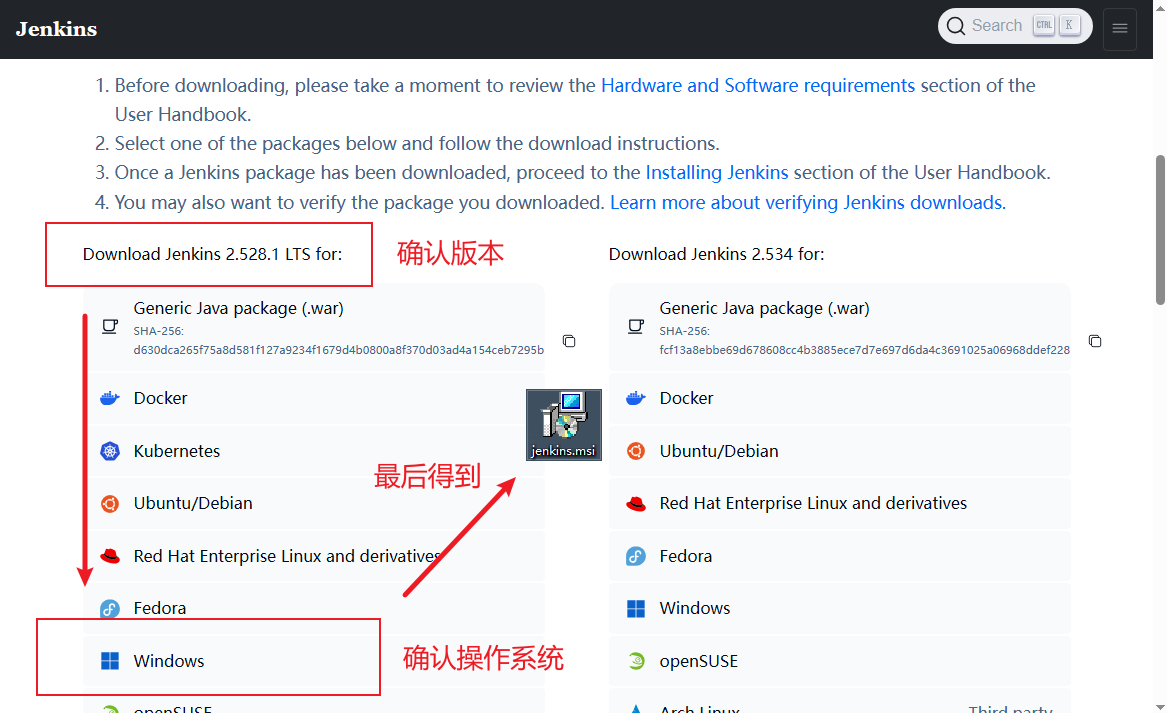Open the hamburger menu button
This screenshot has width=1167, height=713.
[1119, 29]
